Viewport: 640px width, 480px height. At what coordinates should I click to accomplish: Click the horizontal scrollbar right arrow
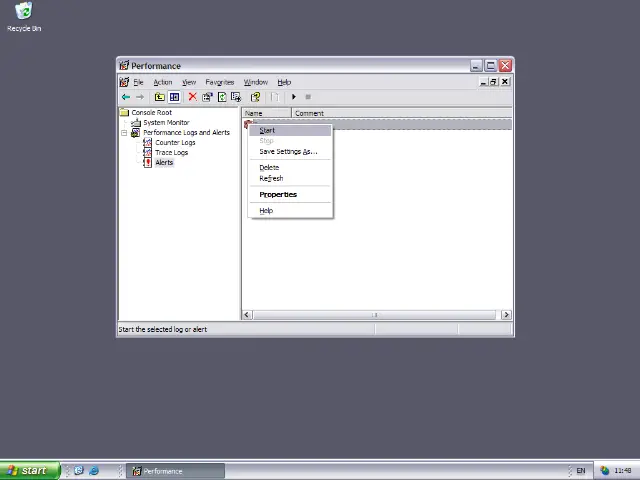506,315
